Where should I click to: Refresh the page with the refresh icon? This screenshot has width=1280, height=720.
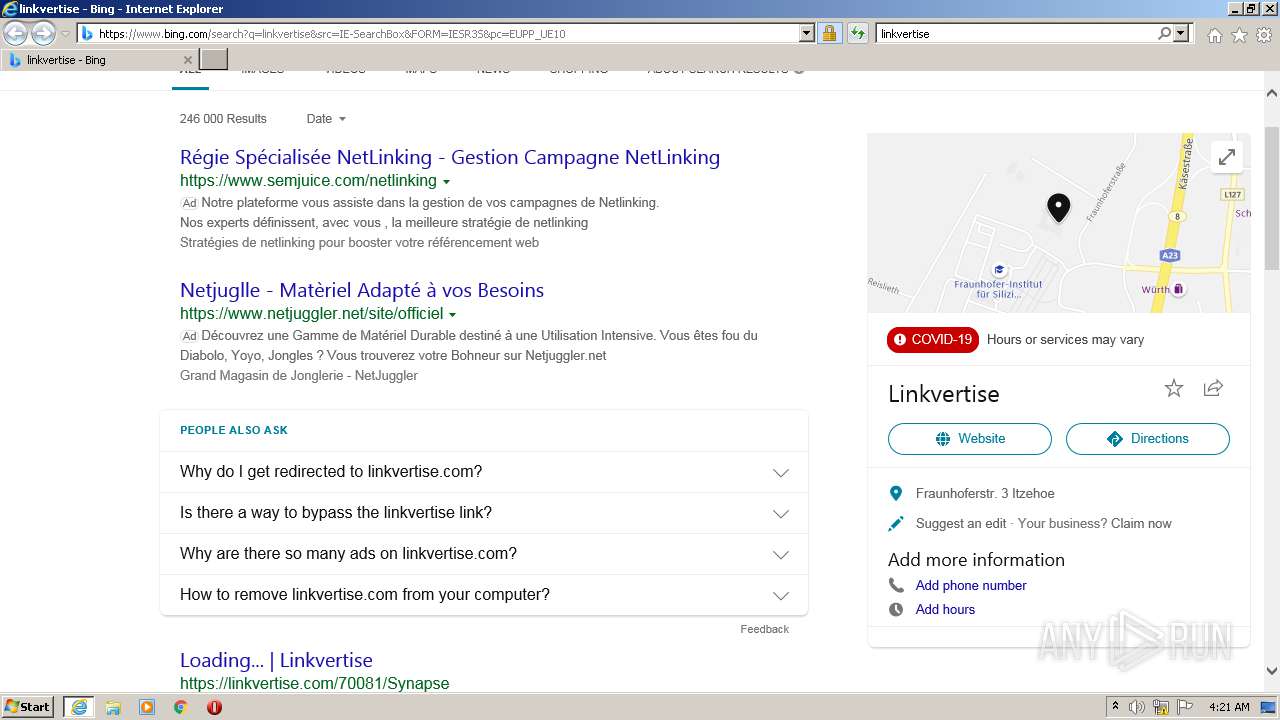click(857, 33)
